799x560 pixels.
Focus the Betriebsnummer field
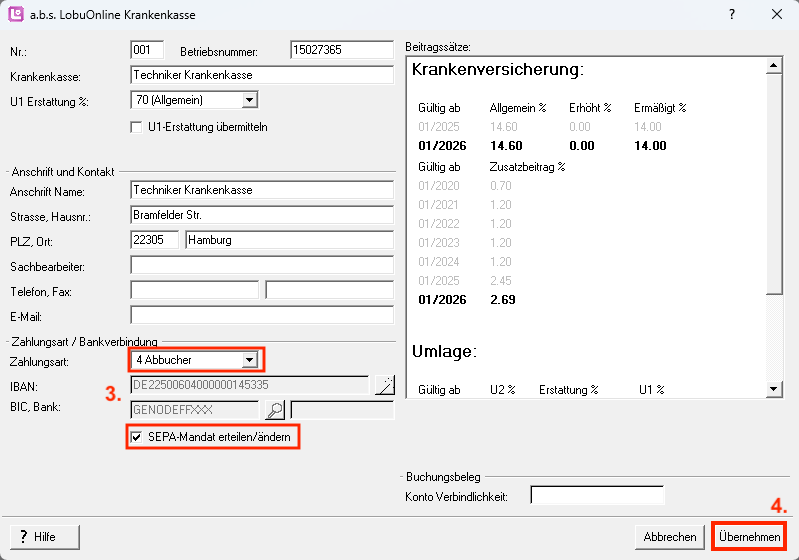pyautogui.click(x=341, y=50)
